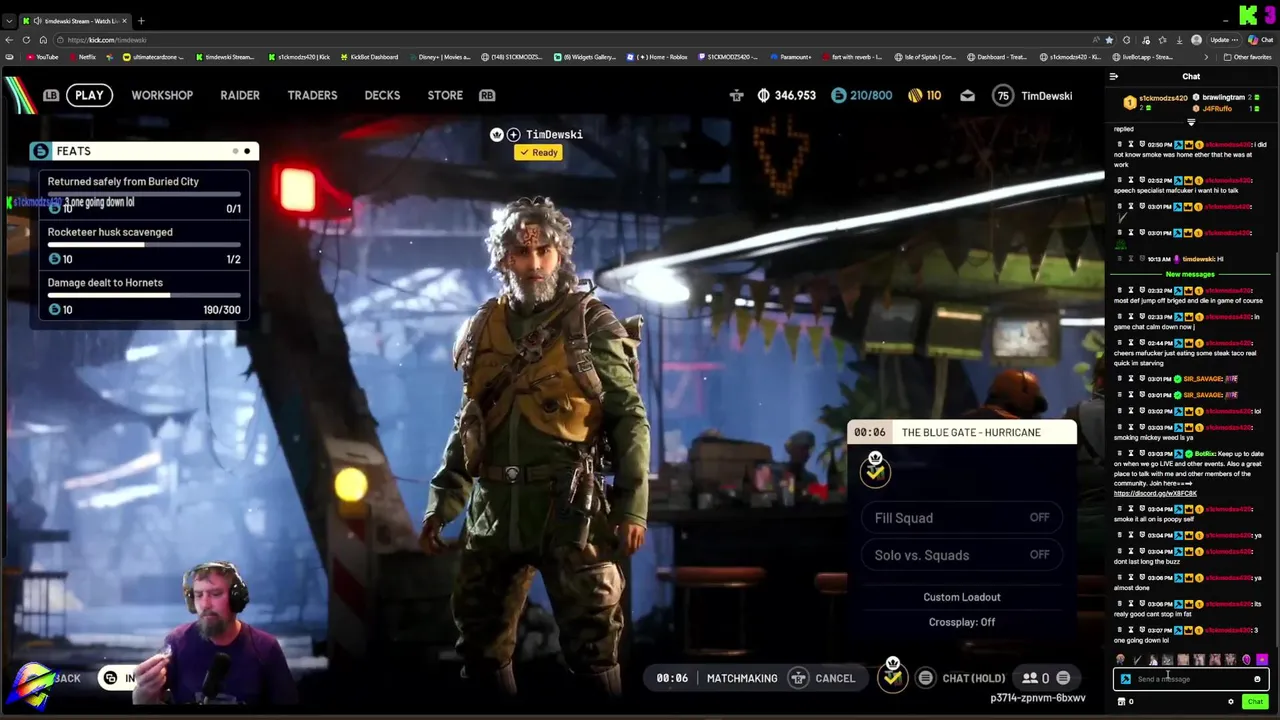
Task: Open the KickBot Dashboard bookmark
Action: [369, 57]
